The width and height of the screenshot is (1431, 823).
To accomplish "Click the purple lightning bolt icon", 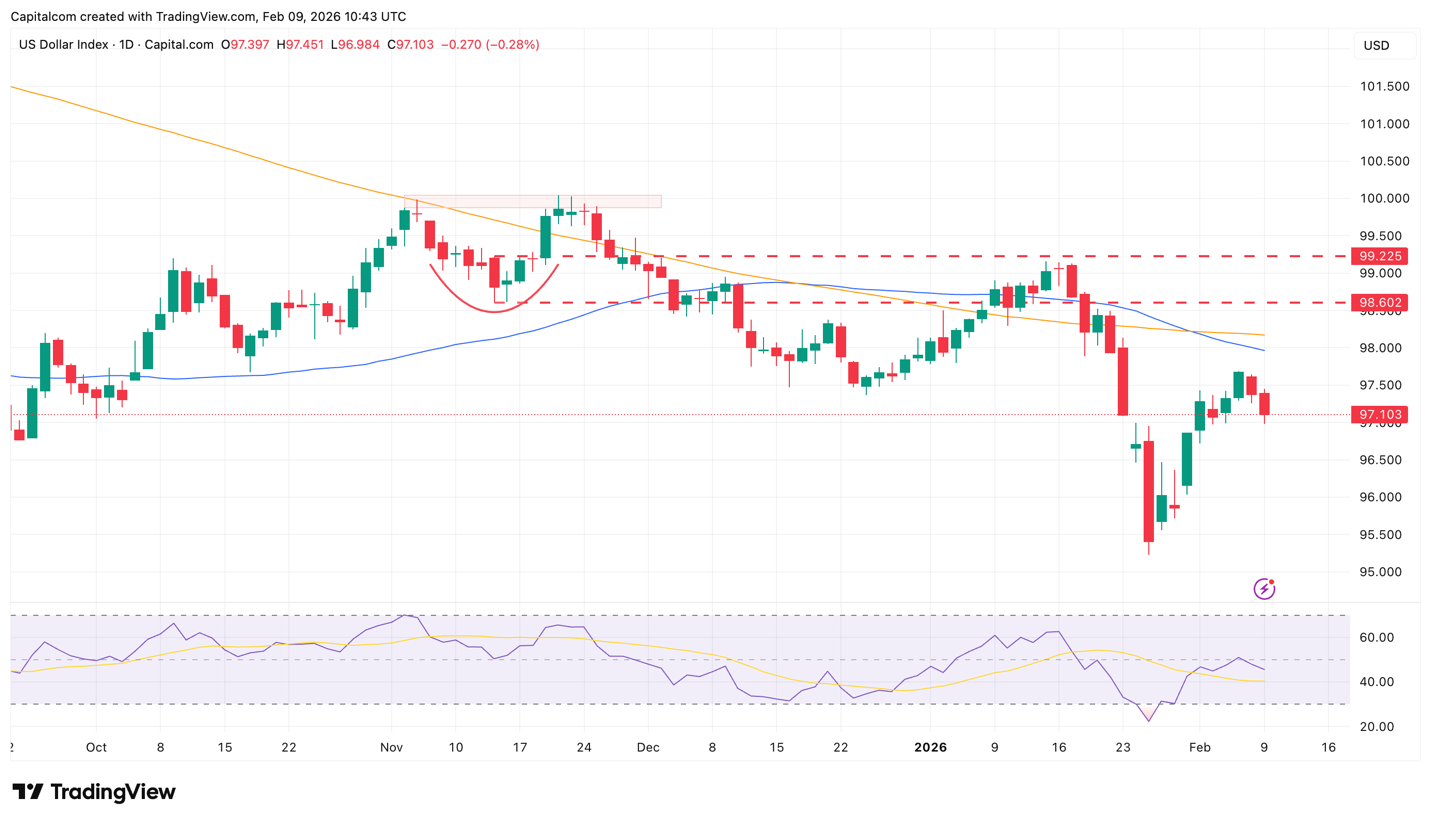I will click(x=1264, y=588).
